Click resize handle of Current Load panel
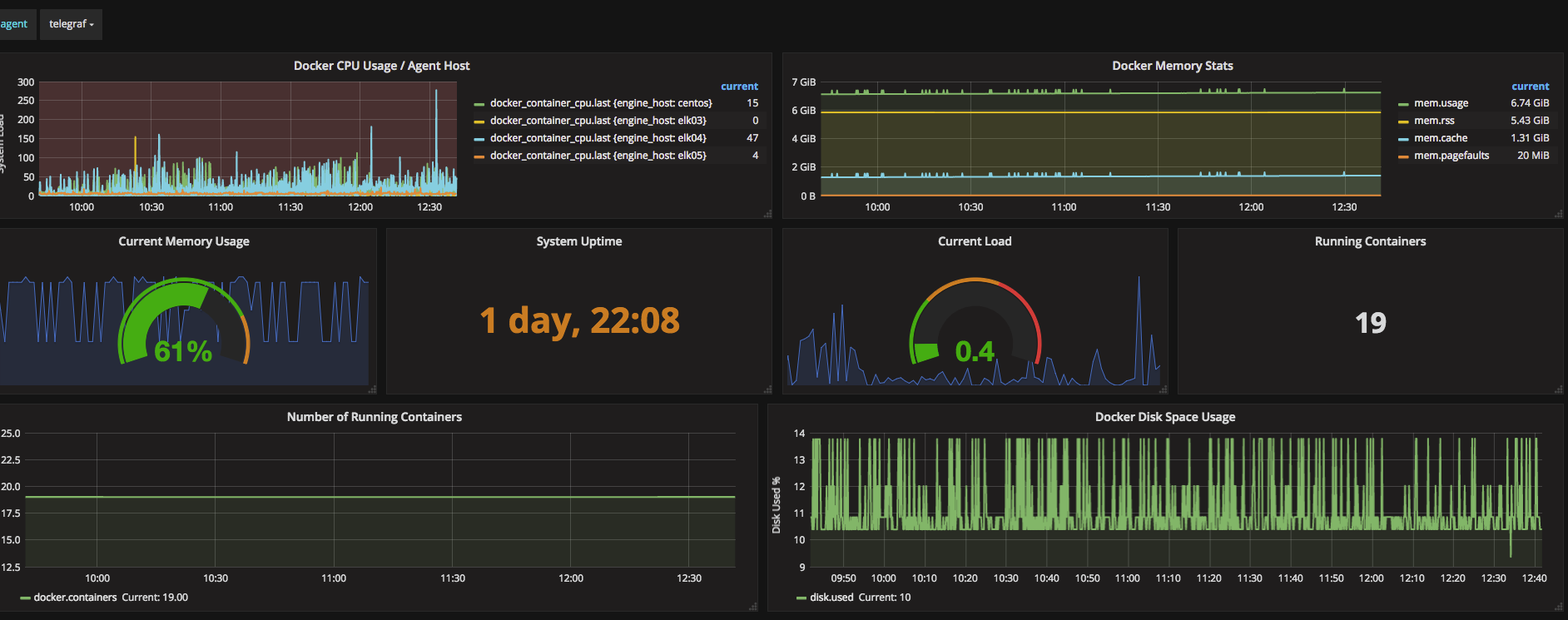 coord(1163,389)
